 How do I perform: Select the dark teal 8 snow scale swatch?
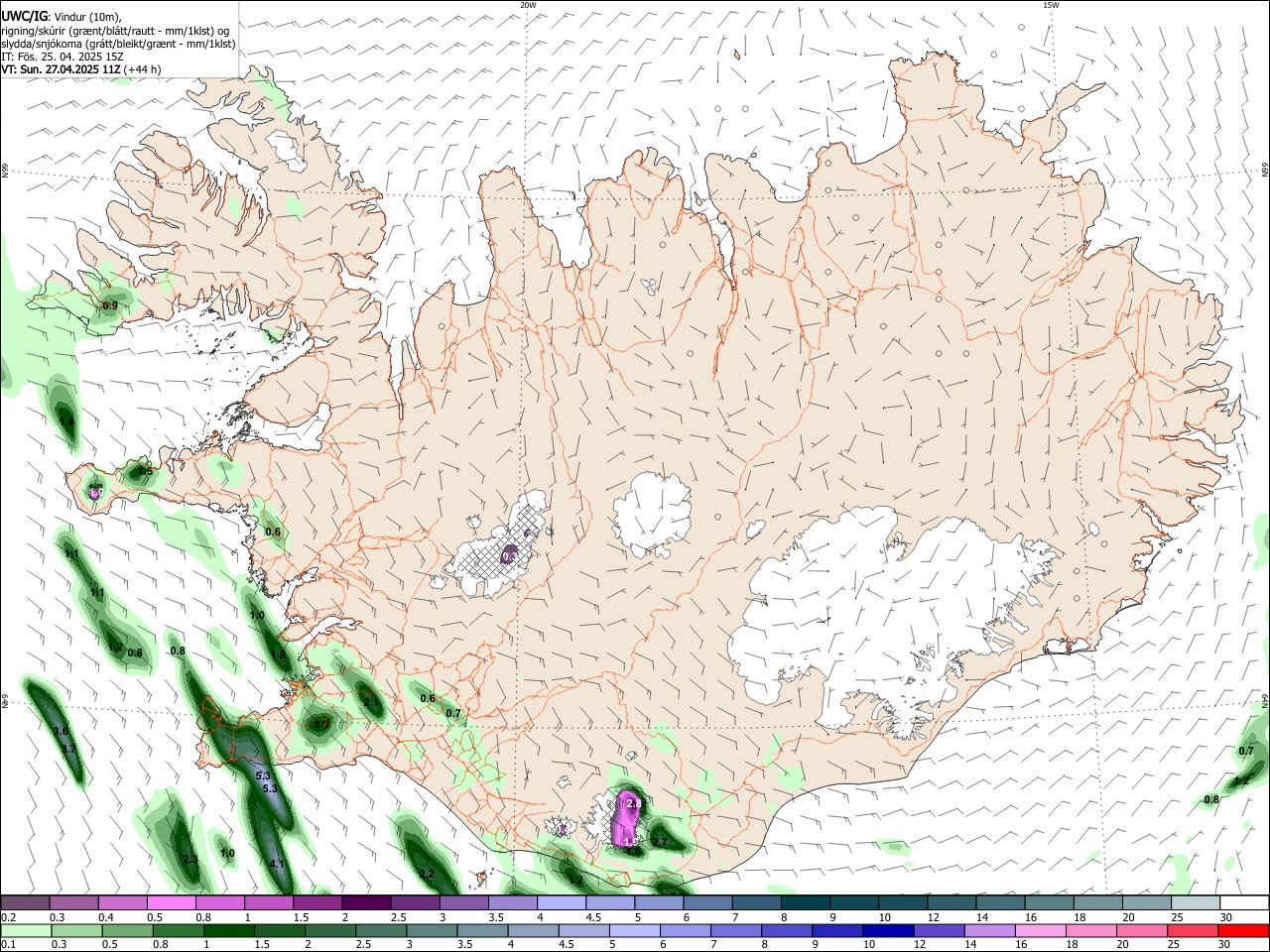[805, 903]
